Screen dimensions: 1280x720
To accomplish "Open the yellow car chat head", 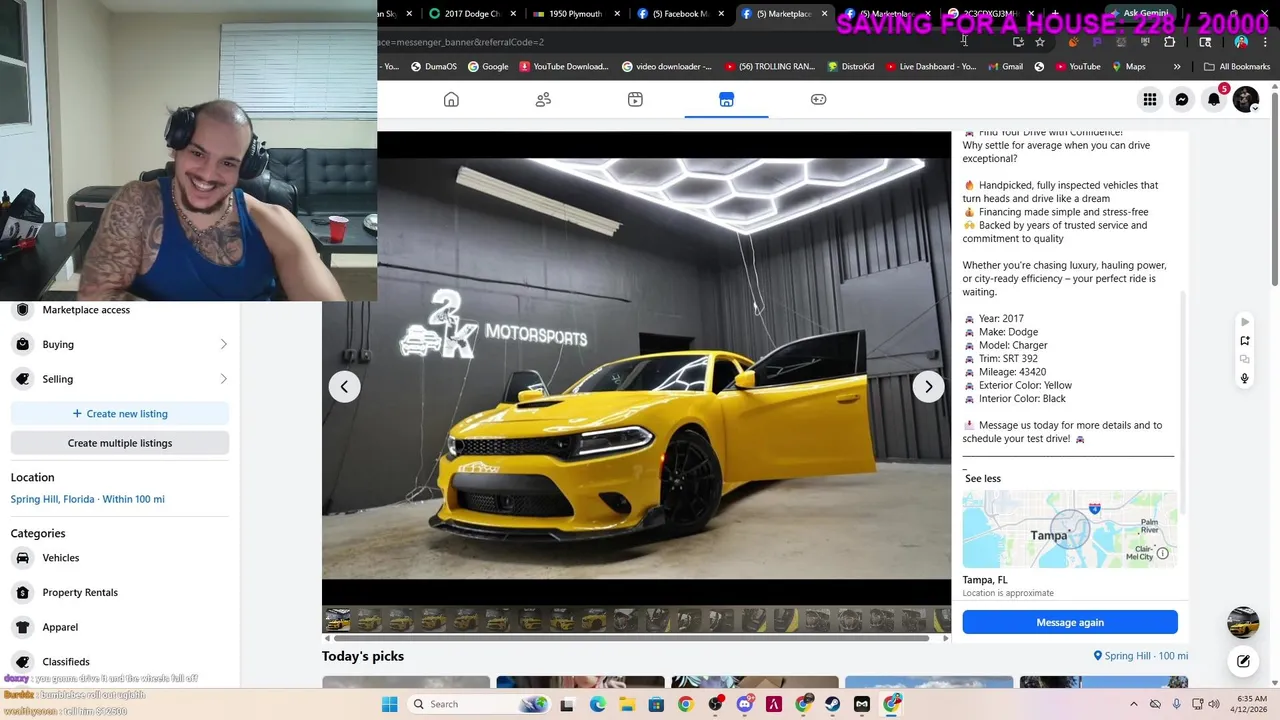I will point(1243,622).
